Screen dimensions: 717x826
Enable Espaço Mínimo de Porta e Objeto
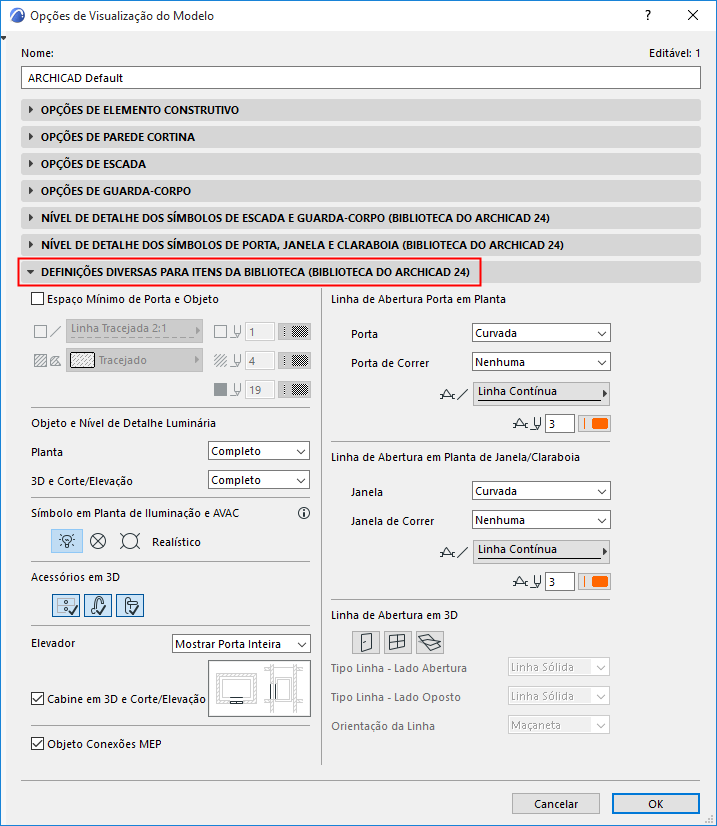[37, 299]
